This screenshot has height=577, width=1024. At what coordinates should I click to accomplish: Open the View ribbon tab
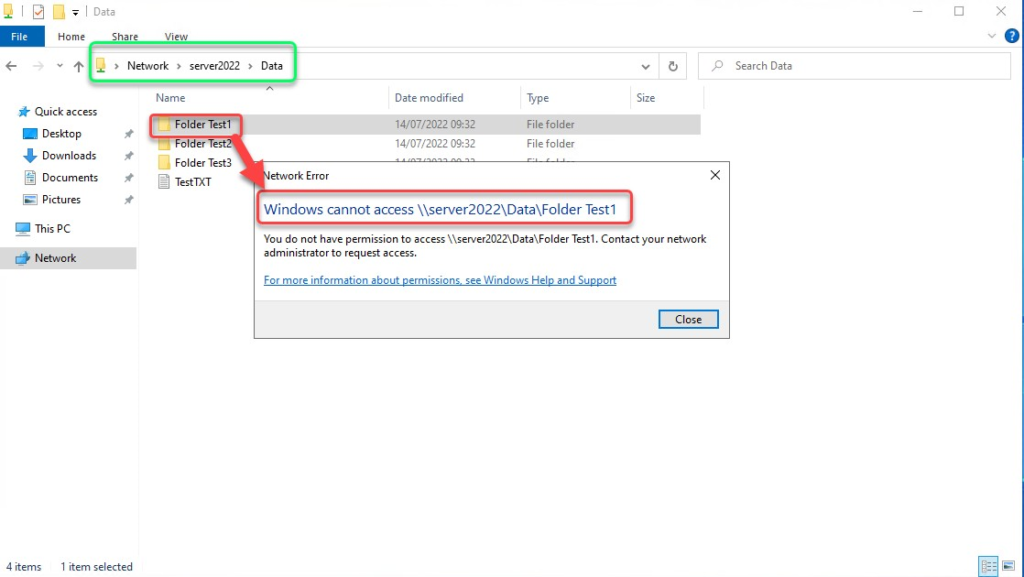tap(176, 37)
